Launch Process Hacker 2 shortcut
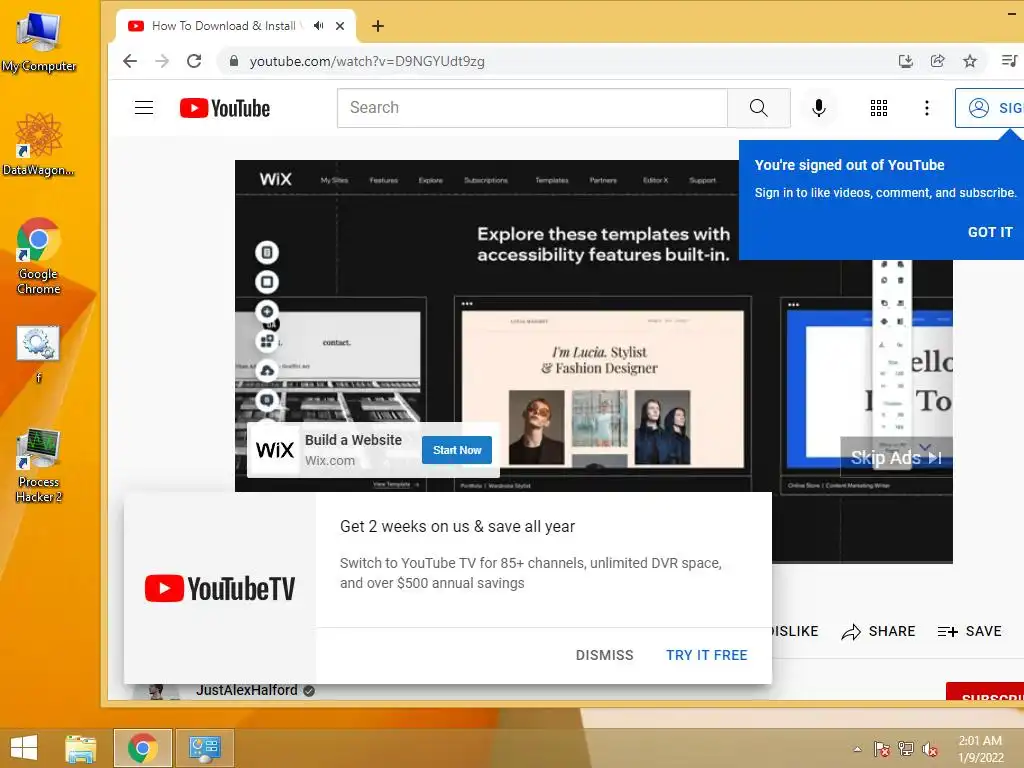This screenshot has width=1024, height=768. [x=39, y=465]
